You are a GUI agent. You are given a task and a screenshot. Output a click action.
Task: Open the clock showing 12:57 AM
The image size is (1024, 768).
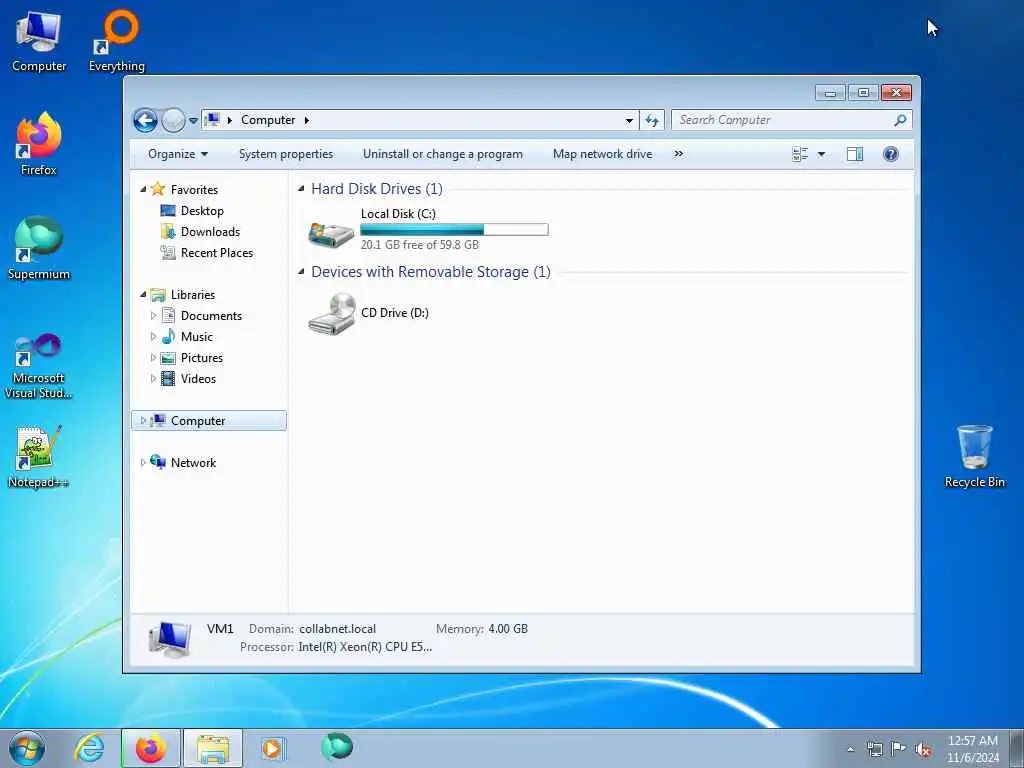pyautogui.click(x=972, y=749)
